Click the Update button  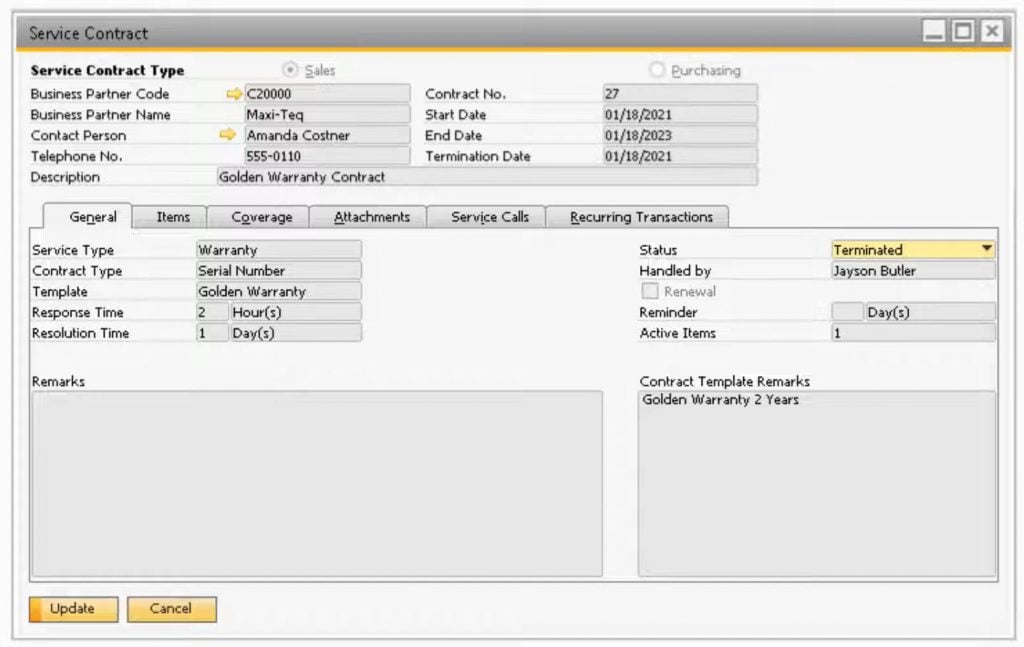click(x=71, y=608)
